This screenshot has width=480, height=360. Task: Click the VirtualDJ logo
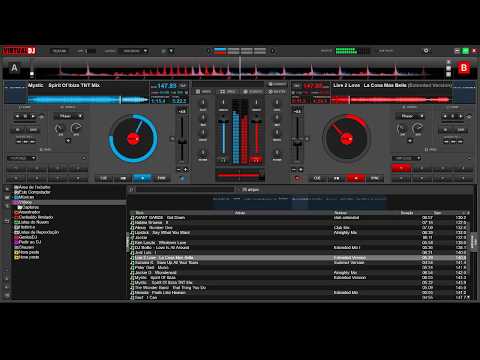click(x=19, y=51)
